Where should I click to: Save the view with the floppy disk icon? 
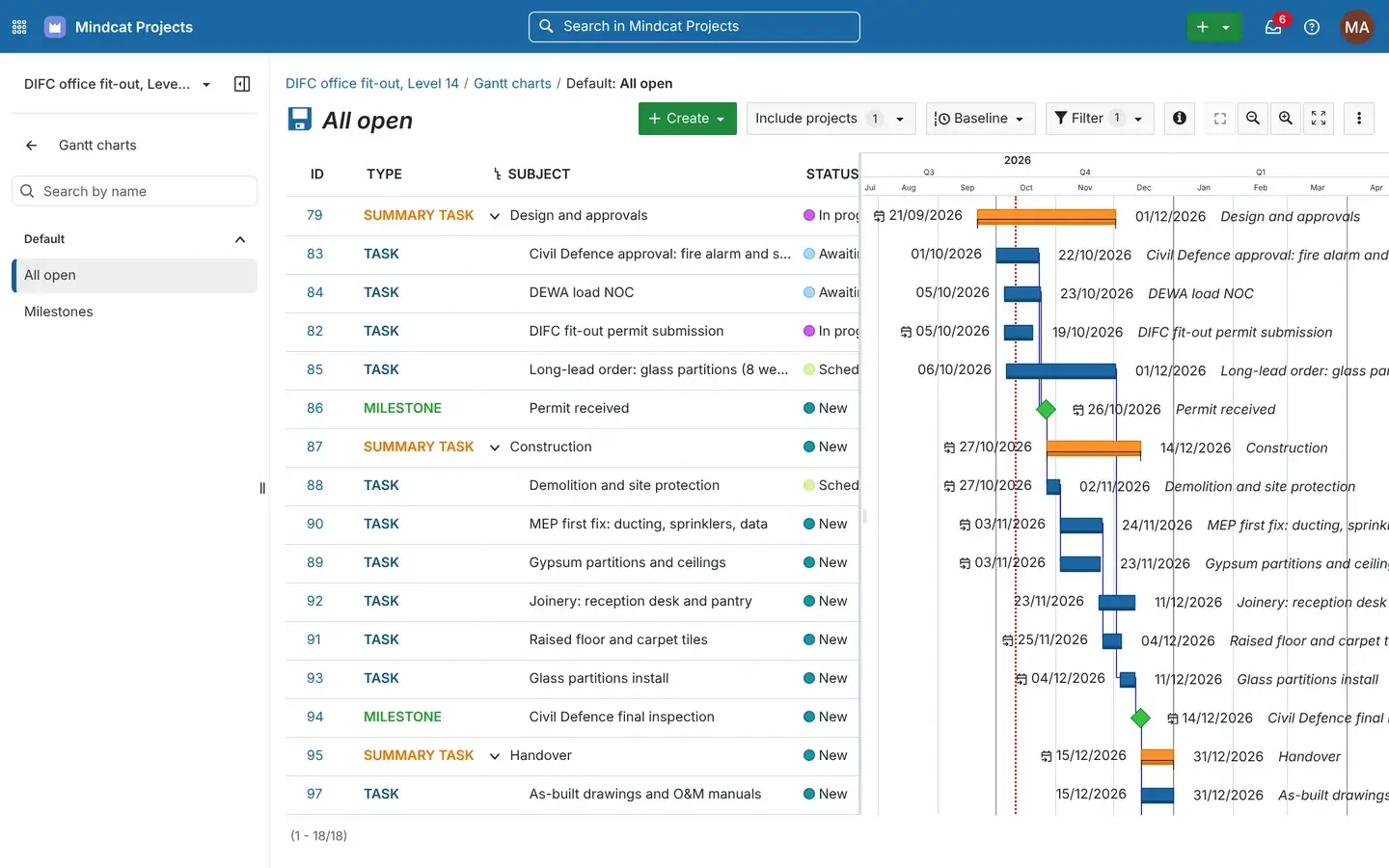coord(300,119)
